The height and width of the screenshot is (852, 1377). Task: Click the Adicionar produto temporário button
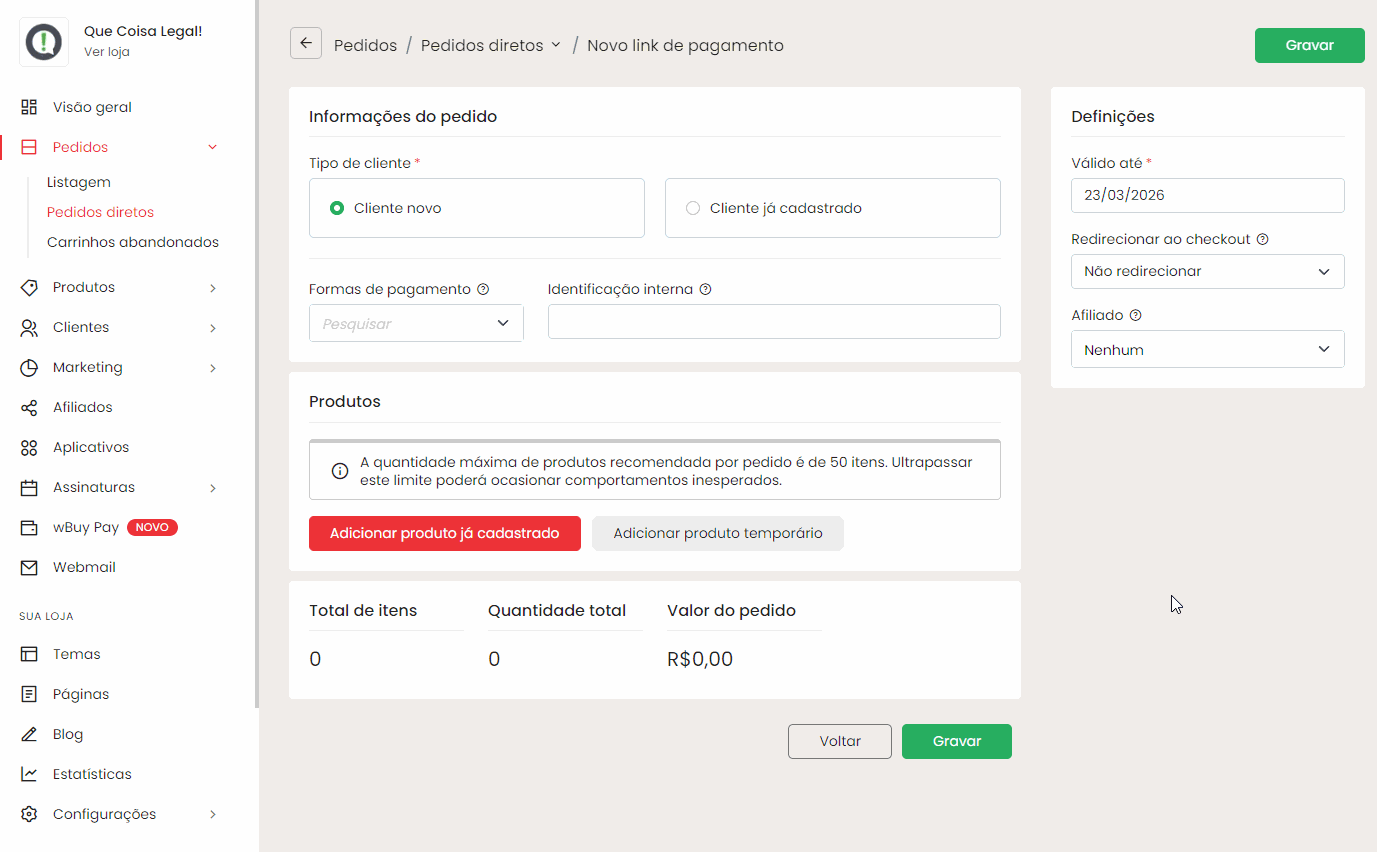(717, 534)
